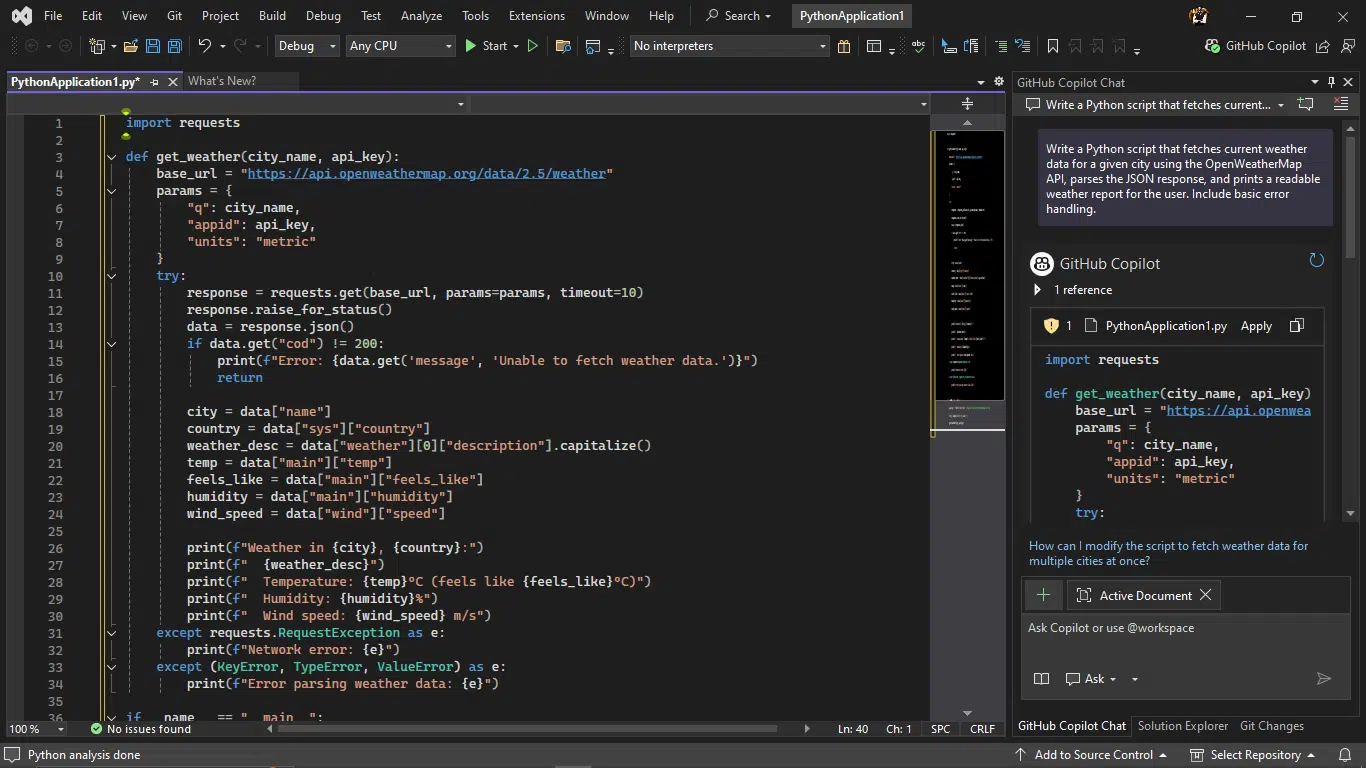Pin the PythonApplication1.py tab
1366x768 pixels.
click(155, 82)
